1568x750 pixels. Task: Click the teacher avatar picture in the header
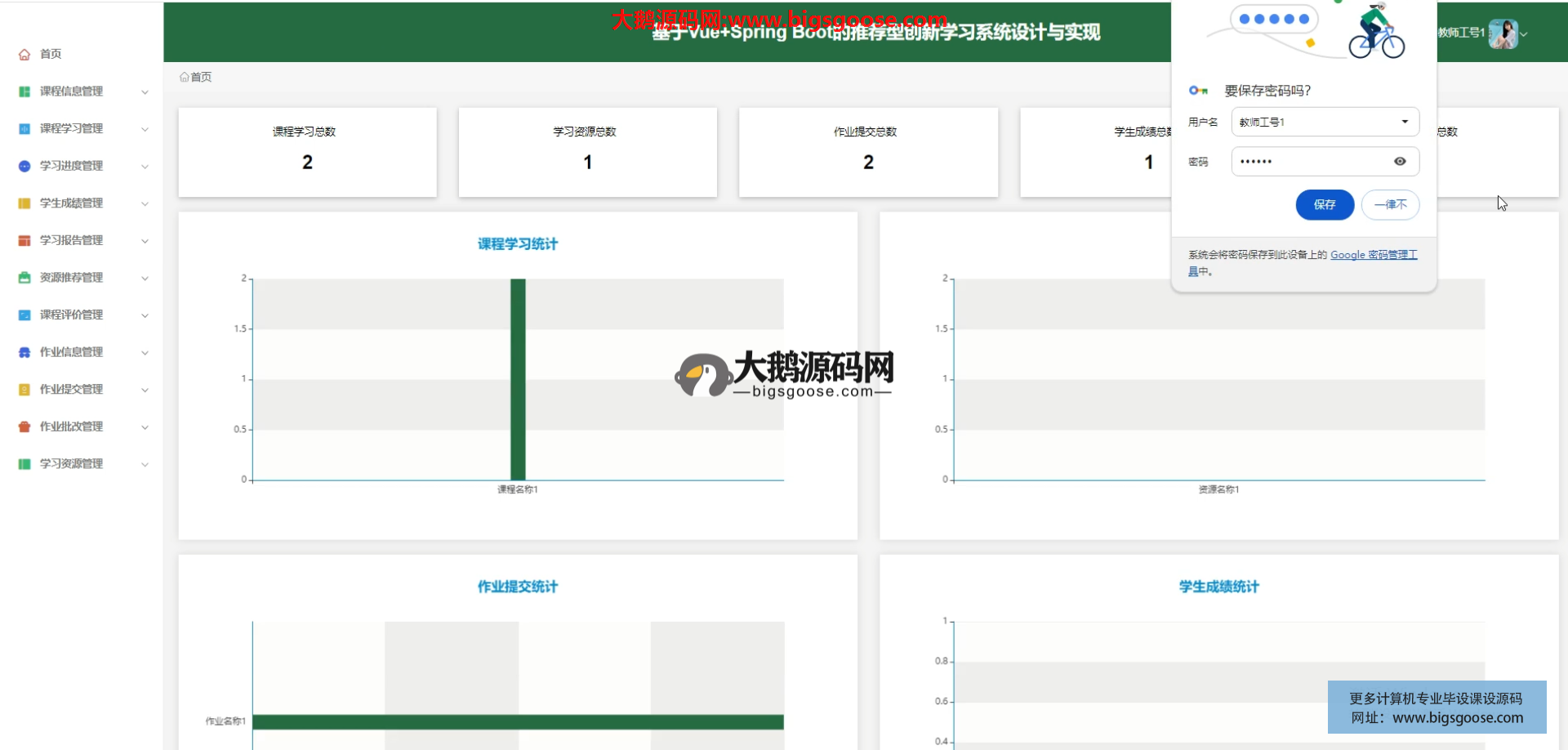click(1503, 33)
